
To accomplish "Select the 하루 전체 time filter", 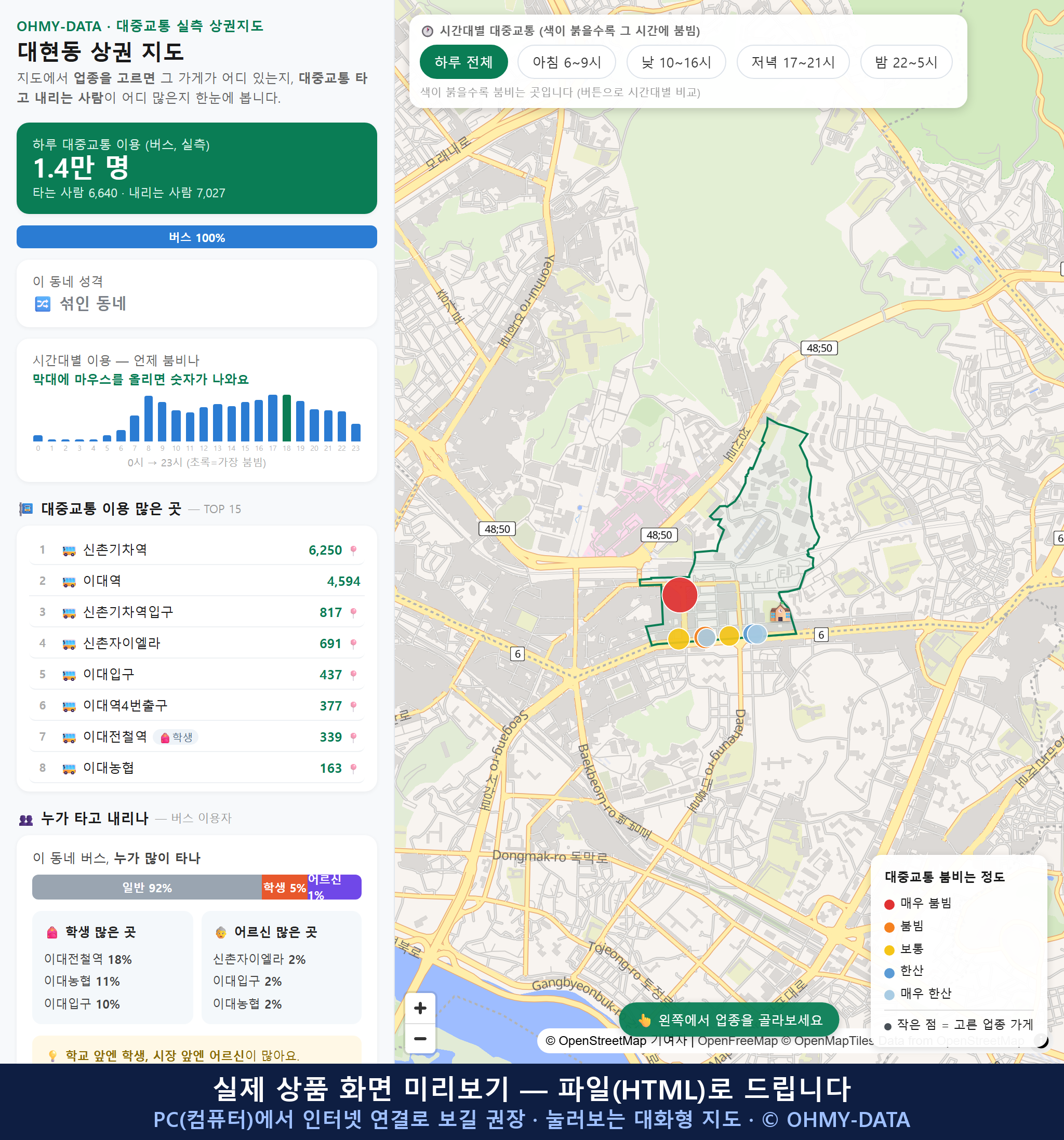I will [x=463, y=62].
